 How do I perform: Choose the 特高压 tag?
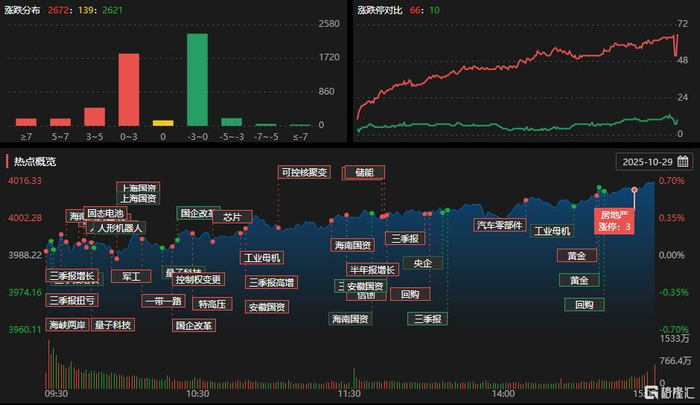point(212,304)
